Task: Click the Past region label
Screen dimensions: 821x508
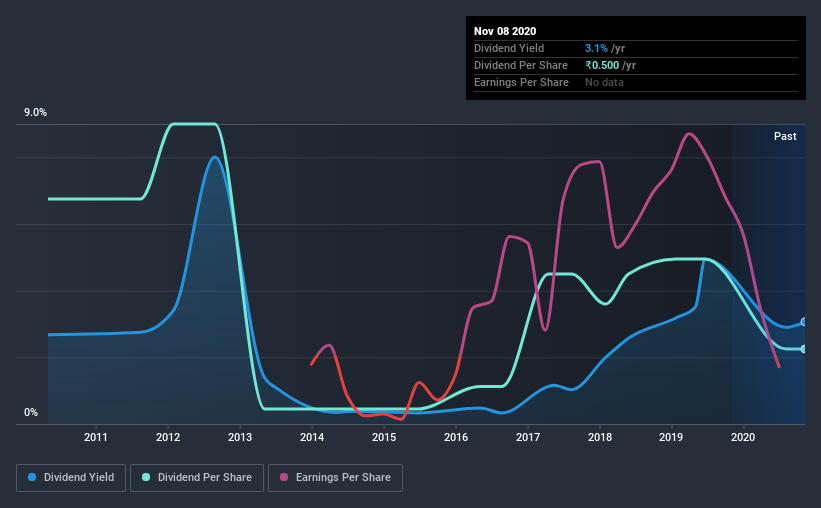Action: coord(785,136)
